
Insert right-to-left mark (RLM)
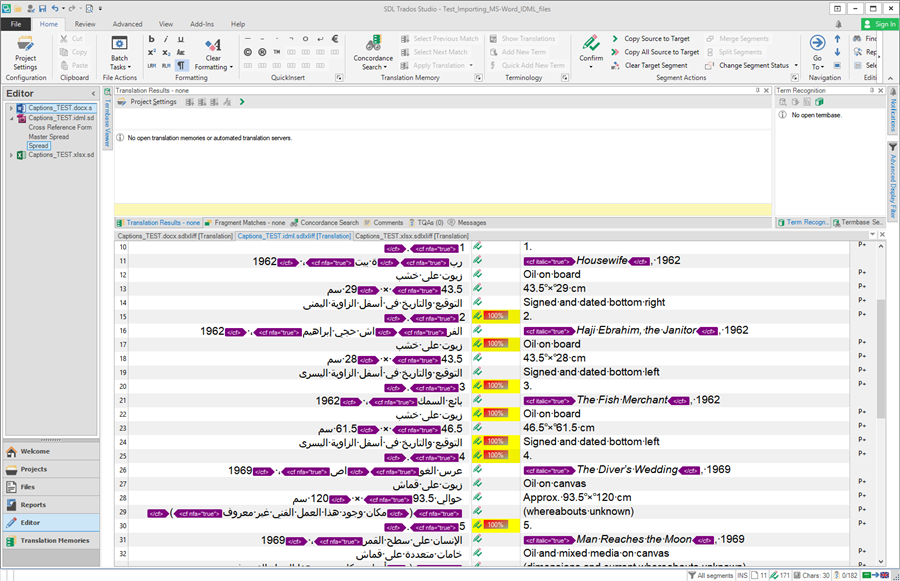(x=166, y=65)
